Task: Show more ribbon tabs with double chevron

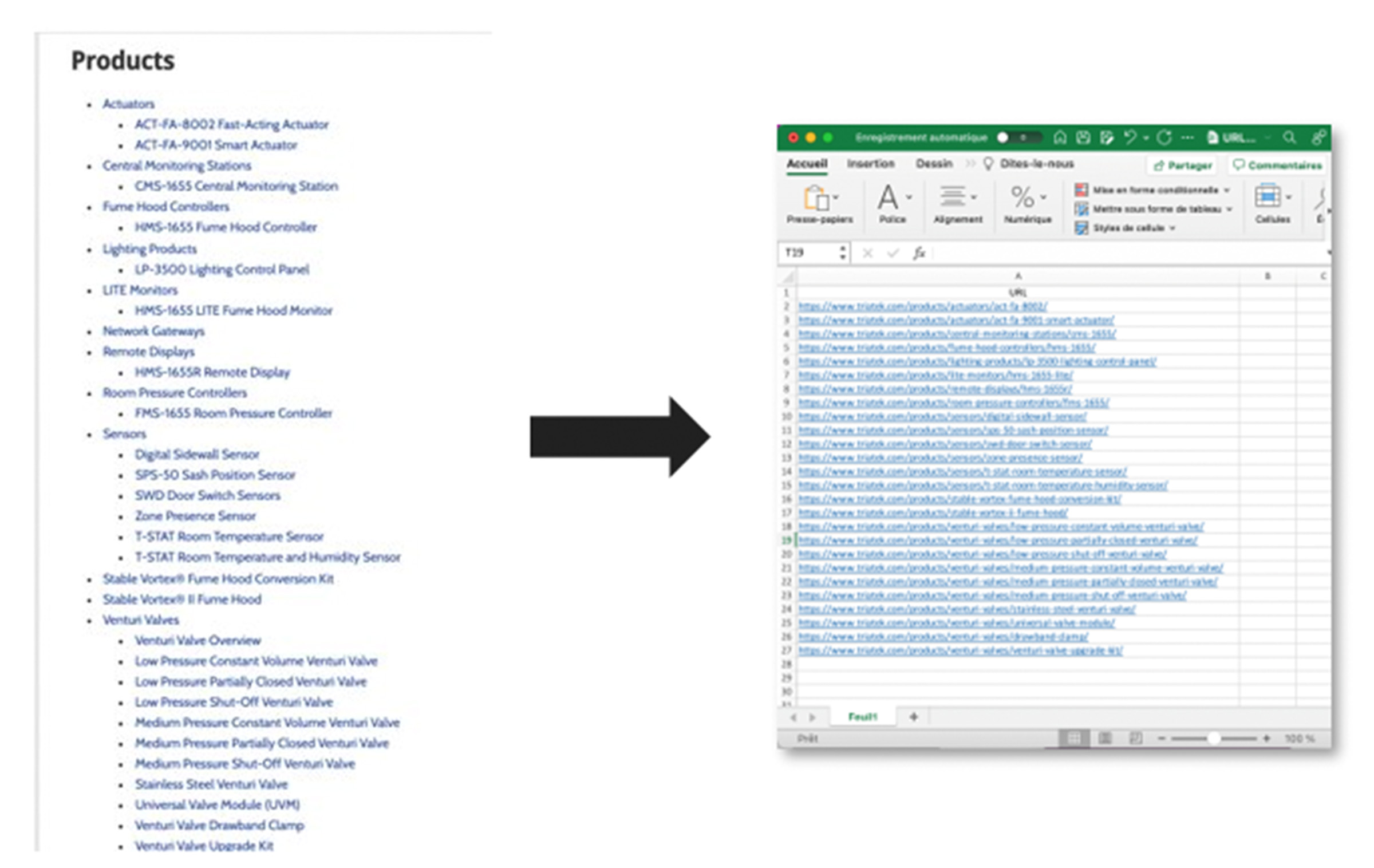Action: (970, 164)
